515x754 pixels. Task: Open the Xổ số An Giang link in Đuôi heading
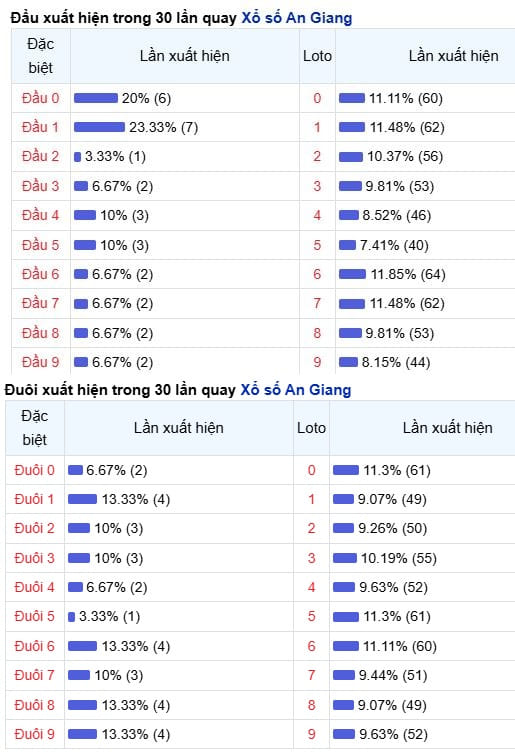(x=296, y=390)
